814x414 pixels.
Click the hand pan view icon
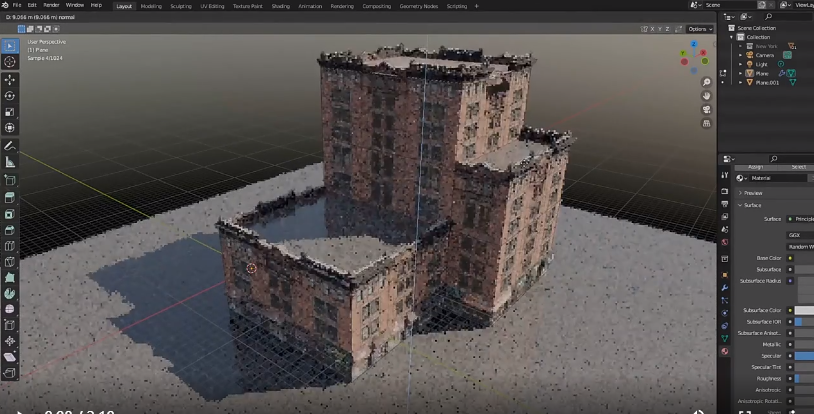[707, 96]
